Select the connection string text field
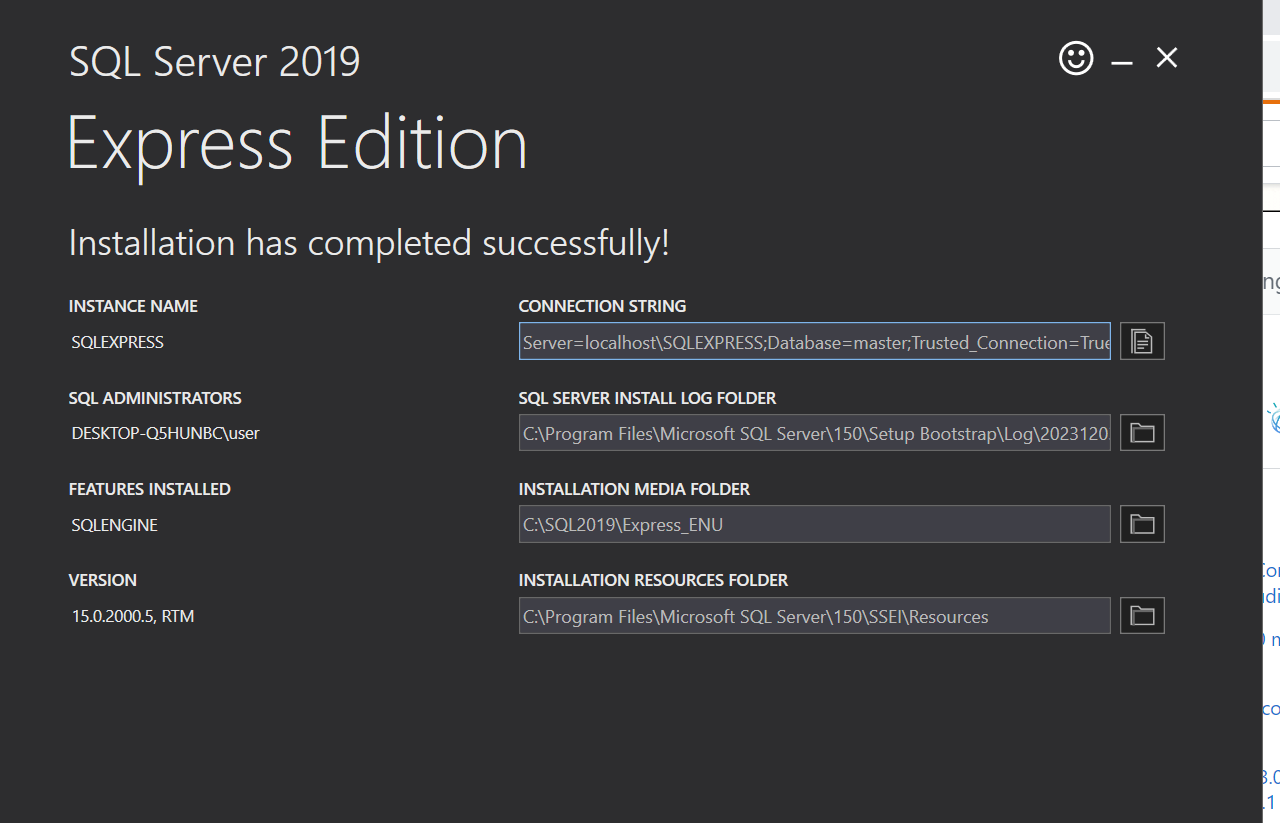1280x823 pixels. (814, 341)
